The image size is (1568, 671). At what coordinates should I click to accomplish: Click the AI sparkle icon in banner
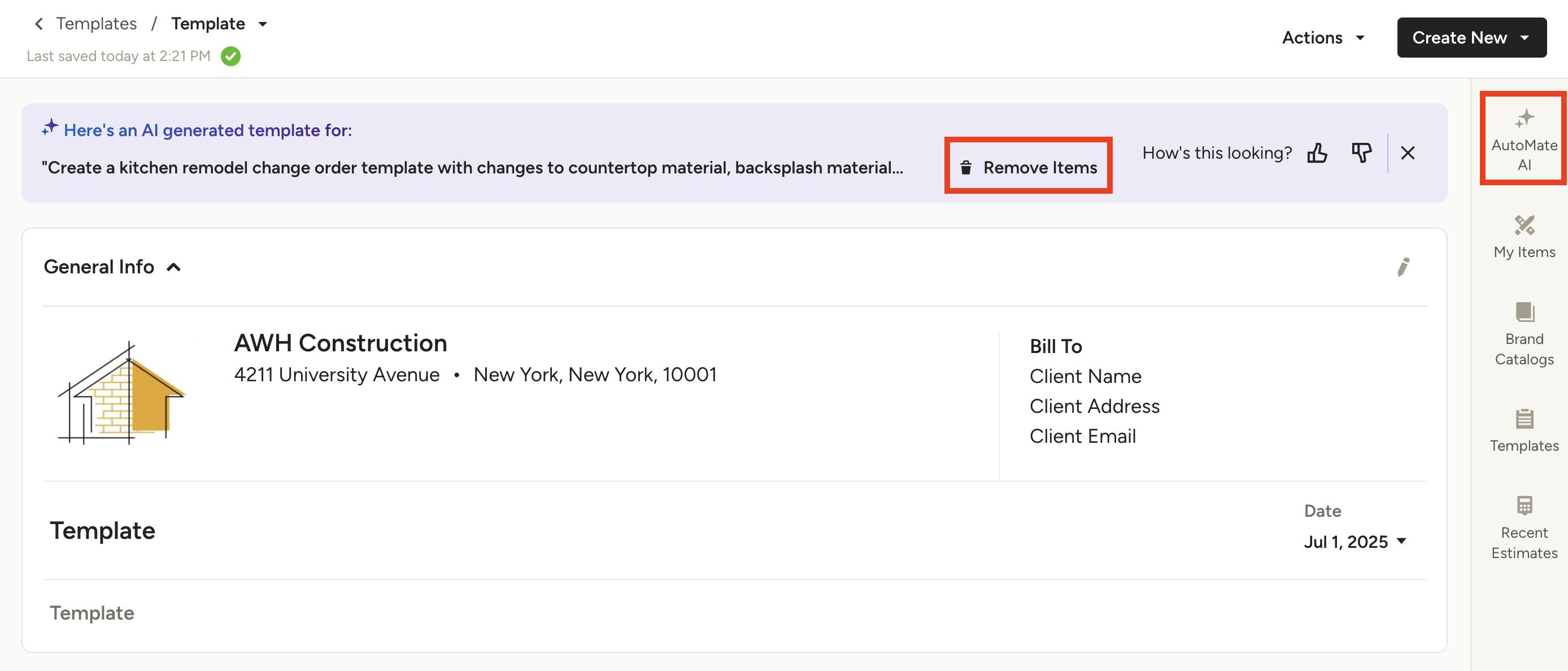coord(50,127)
